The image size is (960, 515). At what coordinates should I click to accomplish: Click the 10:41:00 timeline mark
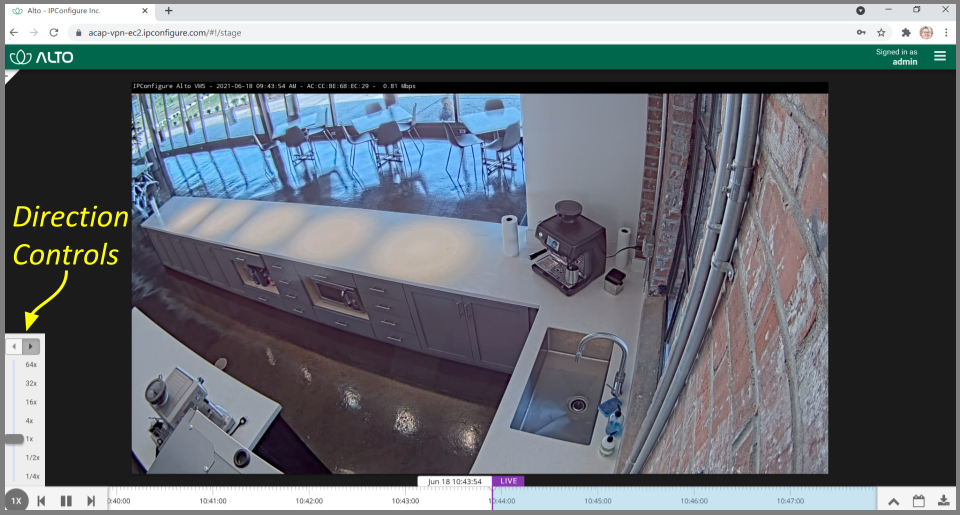point(212,501)
